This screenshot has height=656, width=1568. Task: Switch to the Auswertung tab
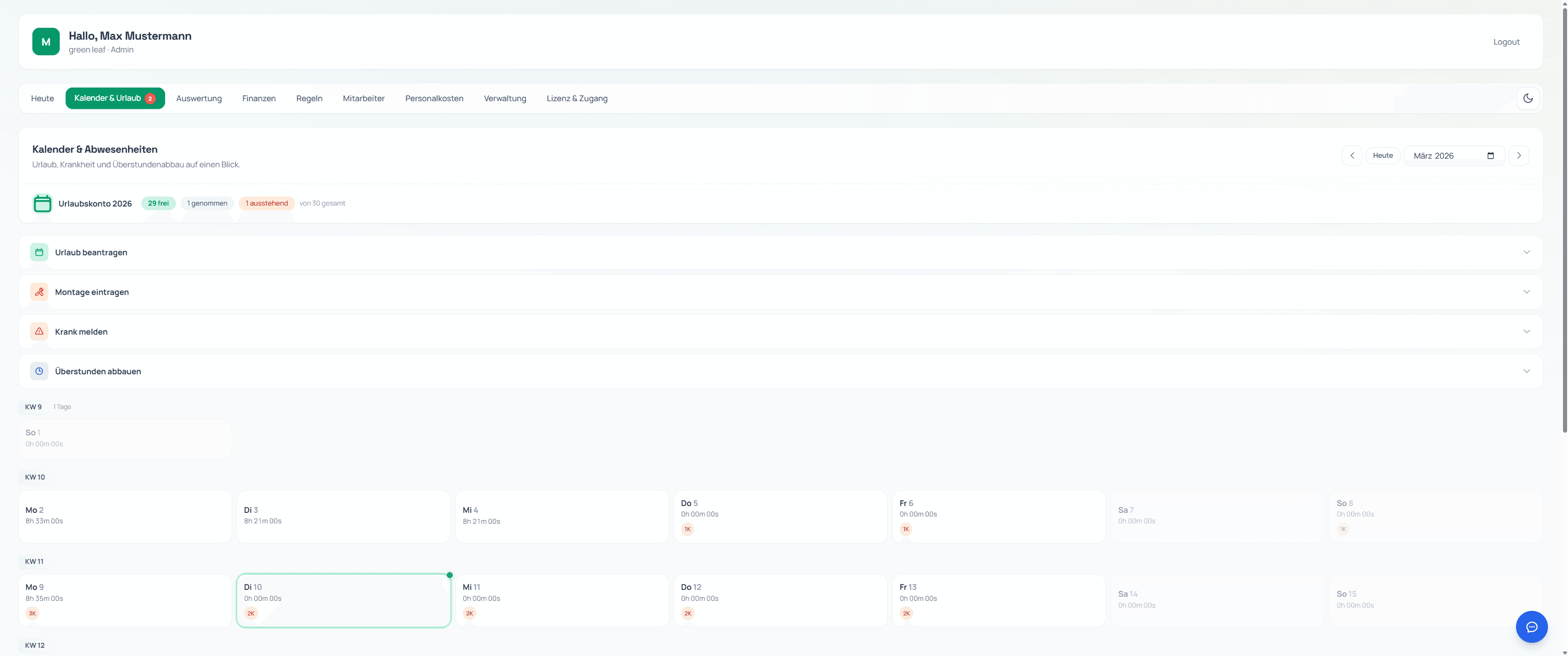point(198,98)
